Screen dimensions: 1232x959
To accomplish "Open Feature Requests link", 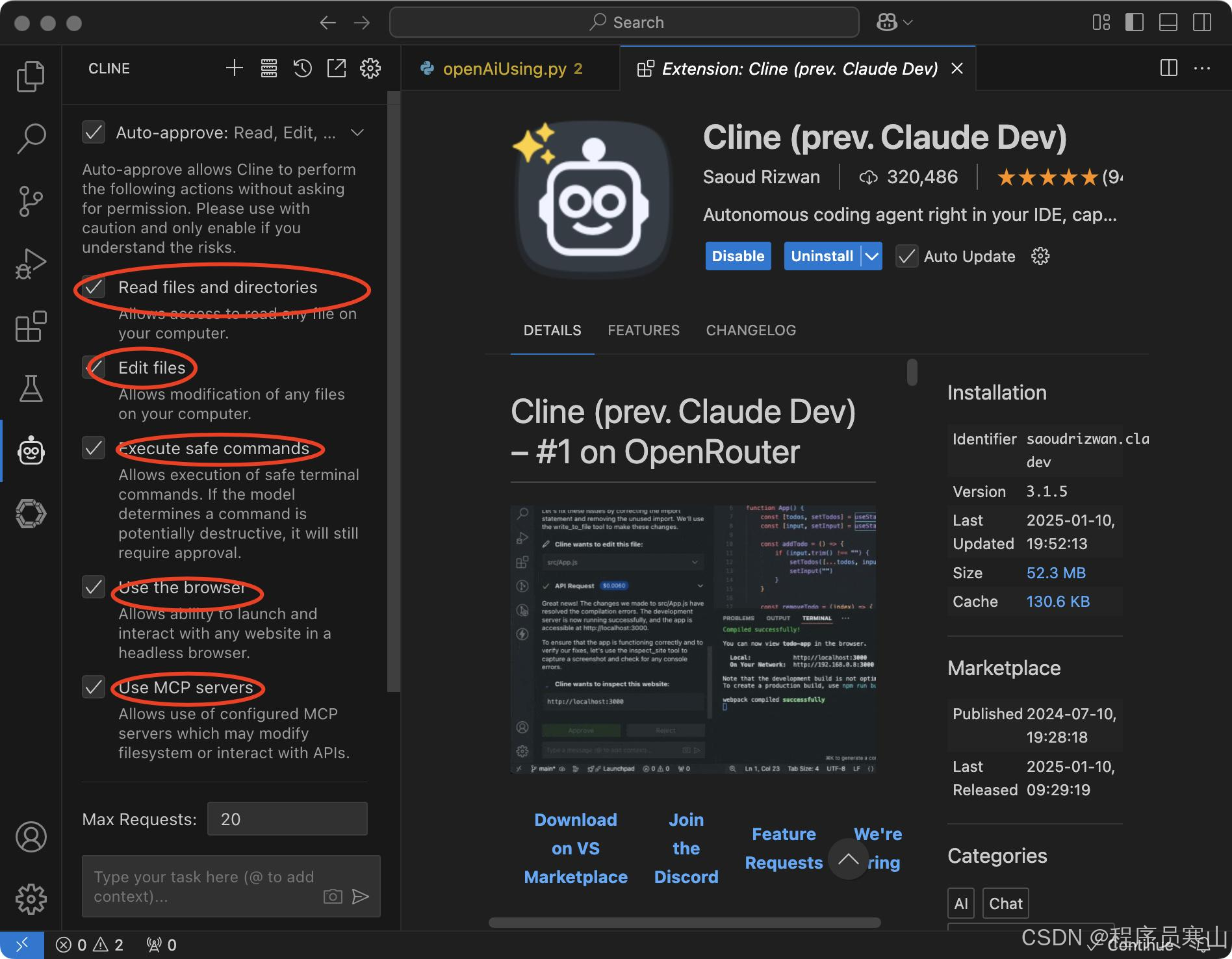I will tap(784, 849).
